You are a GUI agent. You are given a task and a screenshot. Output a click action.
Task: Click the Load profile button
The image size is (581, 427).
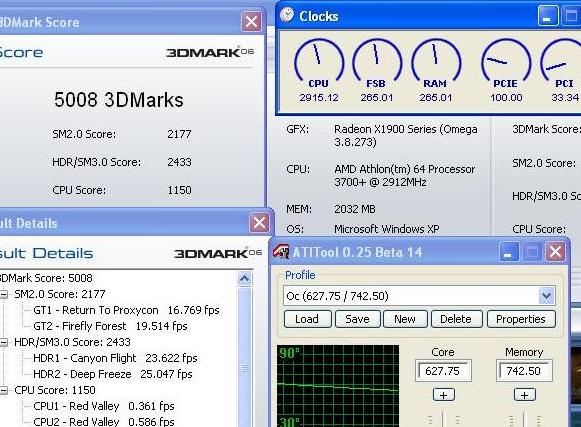tap(307, 319)
